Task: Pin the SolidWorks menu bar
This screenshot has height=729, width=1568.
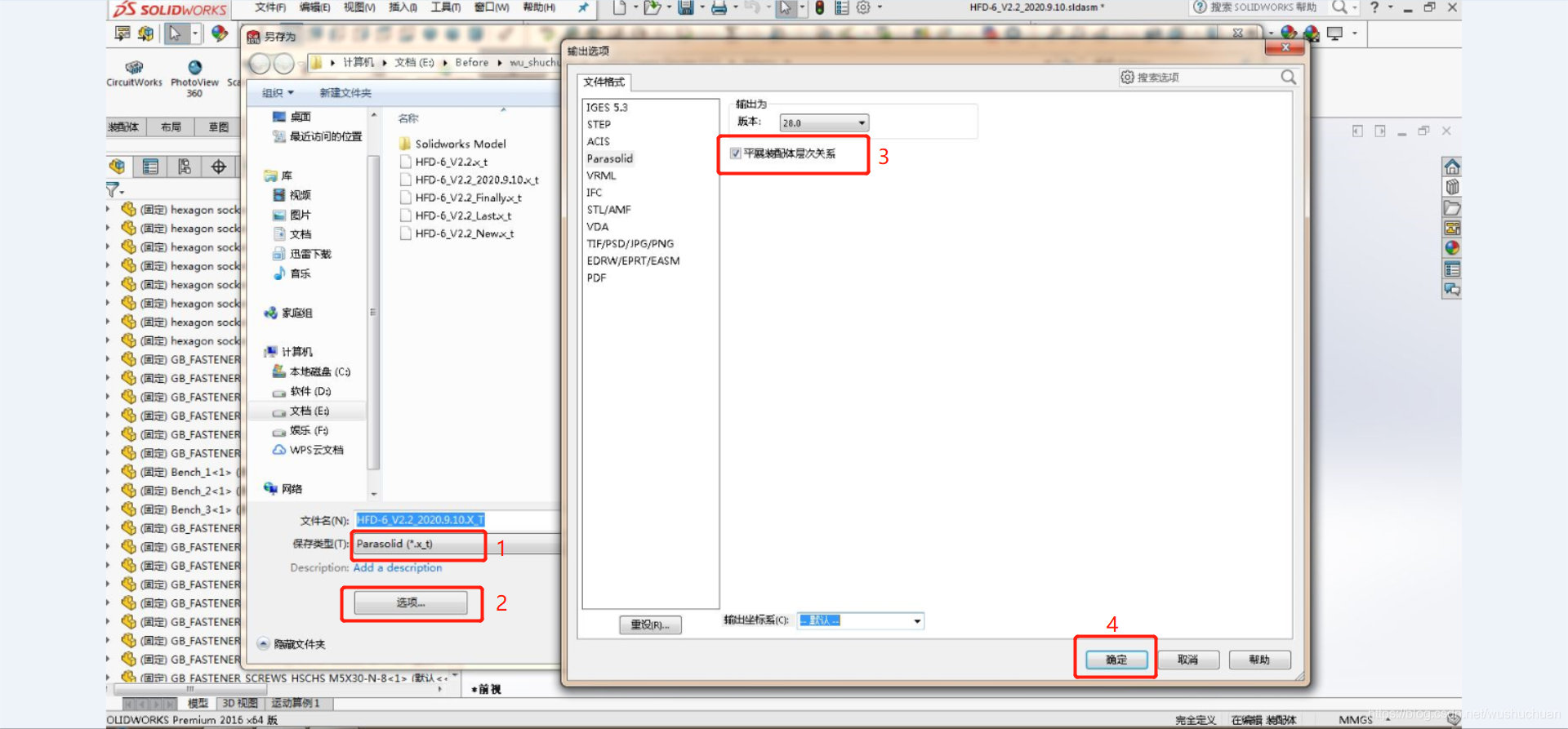Action: 583,8
